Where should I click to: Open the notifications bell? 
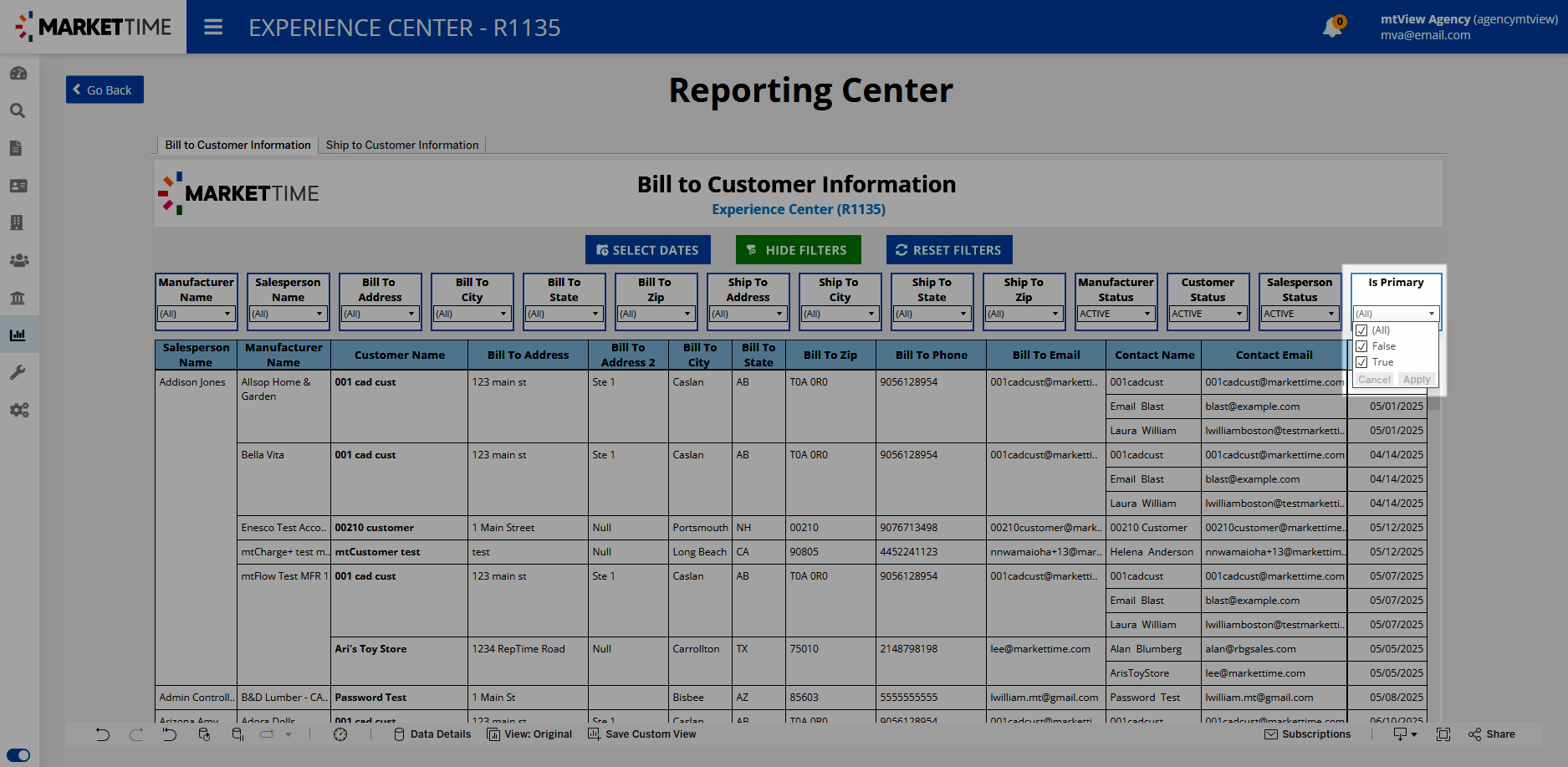coord(1333,27)
